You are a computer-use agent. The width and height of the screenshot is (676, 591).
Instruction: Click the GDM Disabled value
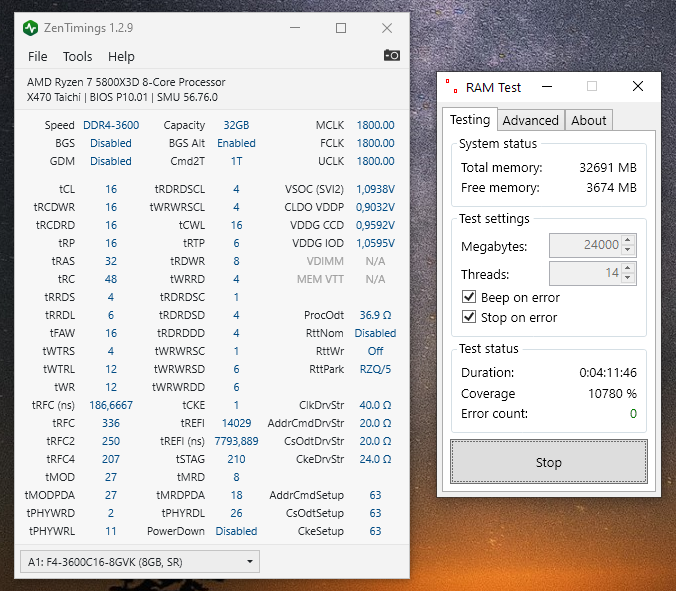click(x=111, y=161)
